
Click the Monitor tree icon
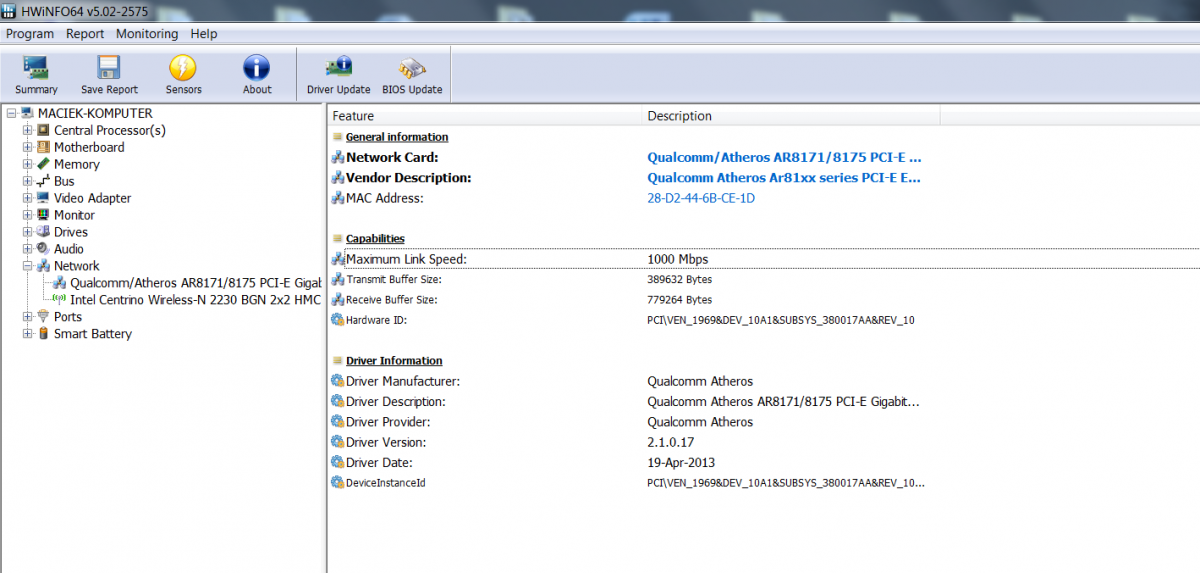pos(44,215)
